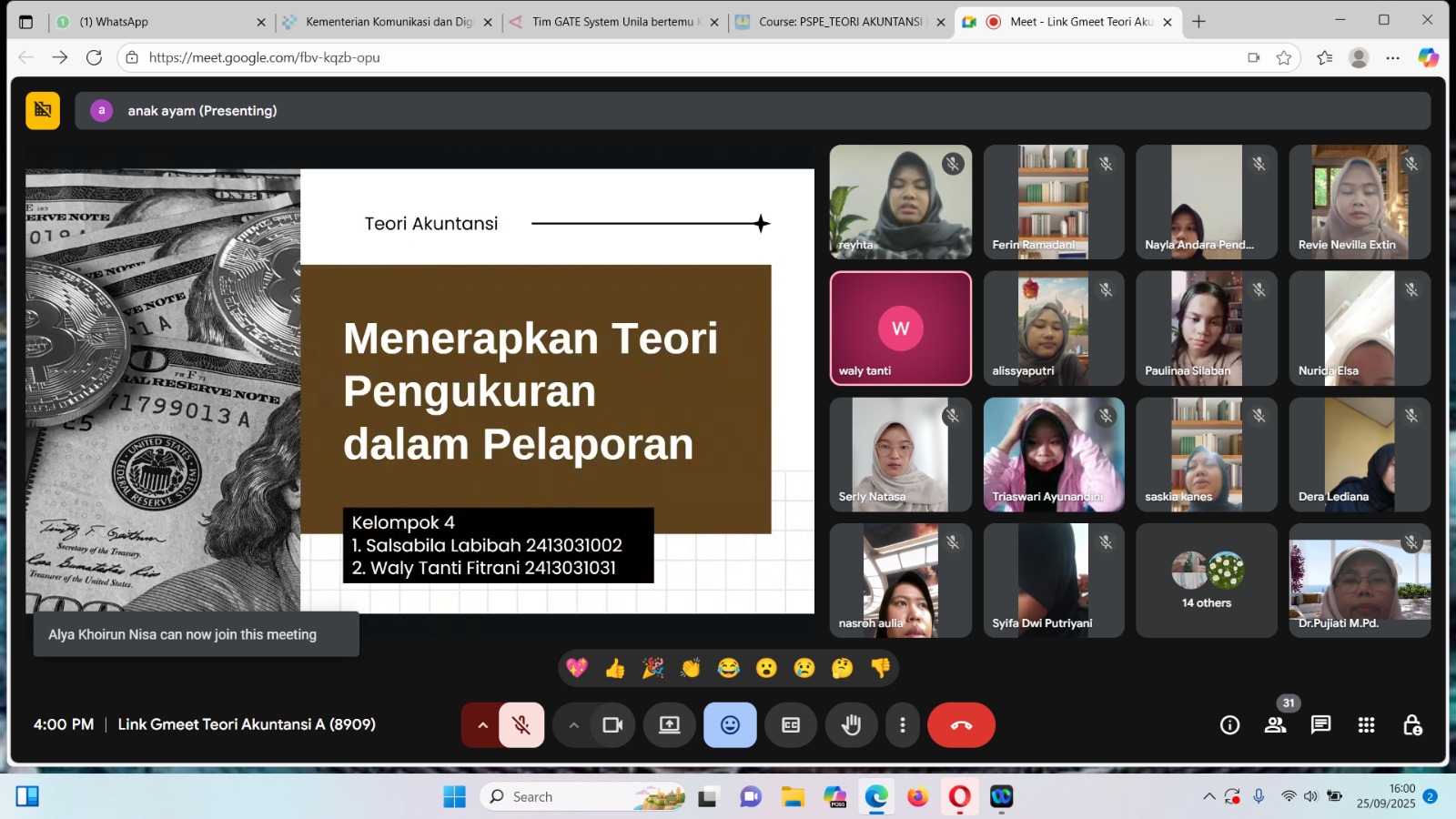
Task: Open meeting details info icon
Action: click(1229, 725)
